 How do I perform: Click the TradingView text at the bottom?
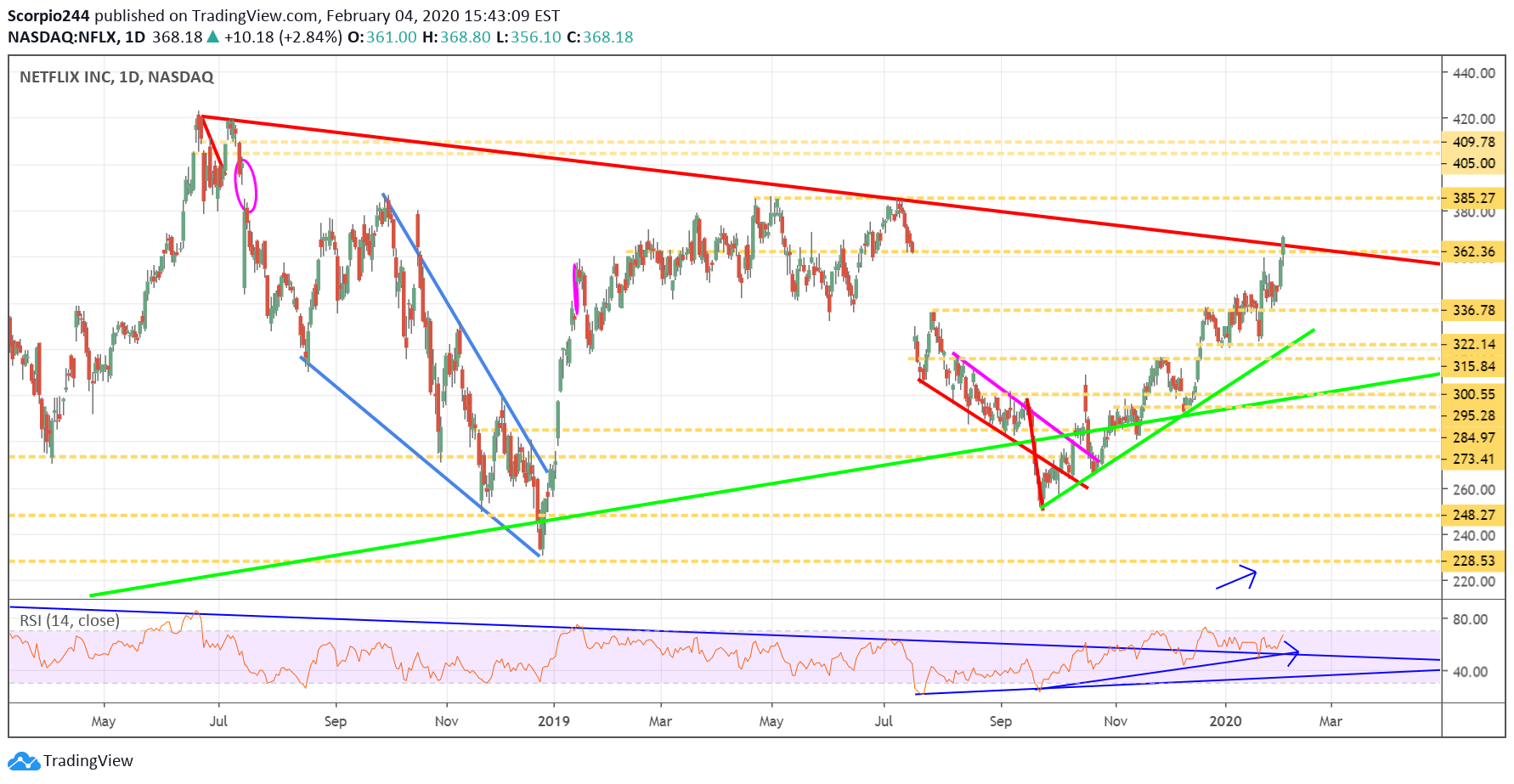[x=88, y=761]
